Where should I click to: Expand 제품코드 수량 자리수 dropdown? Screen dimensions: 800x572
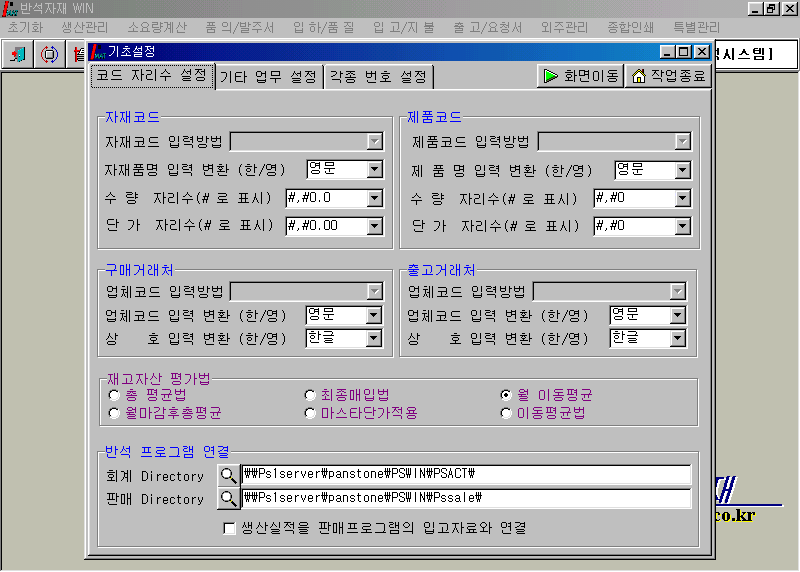tap(682, 198)
